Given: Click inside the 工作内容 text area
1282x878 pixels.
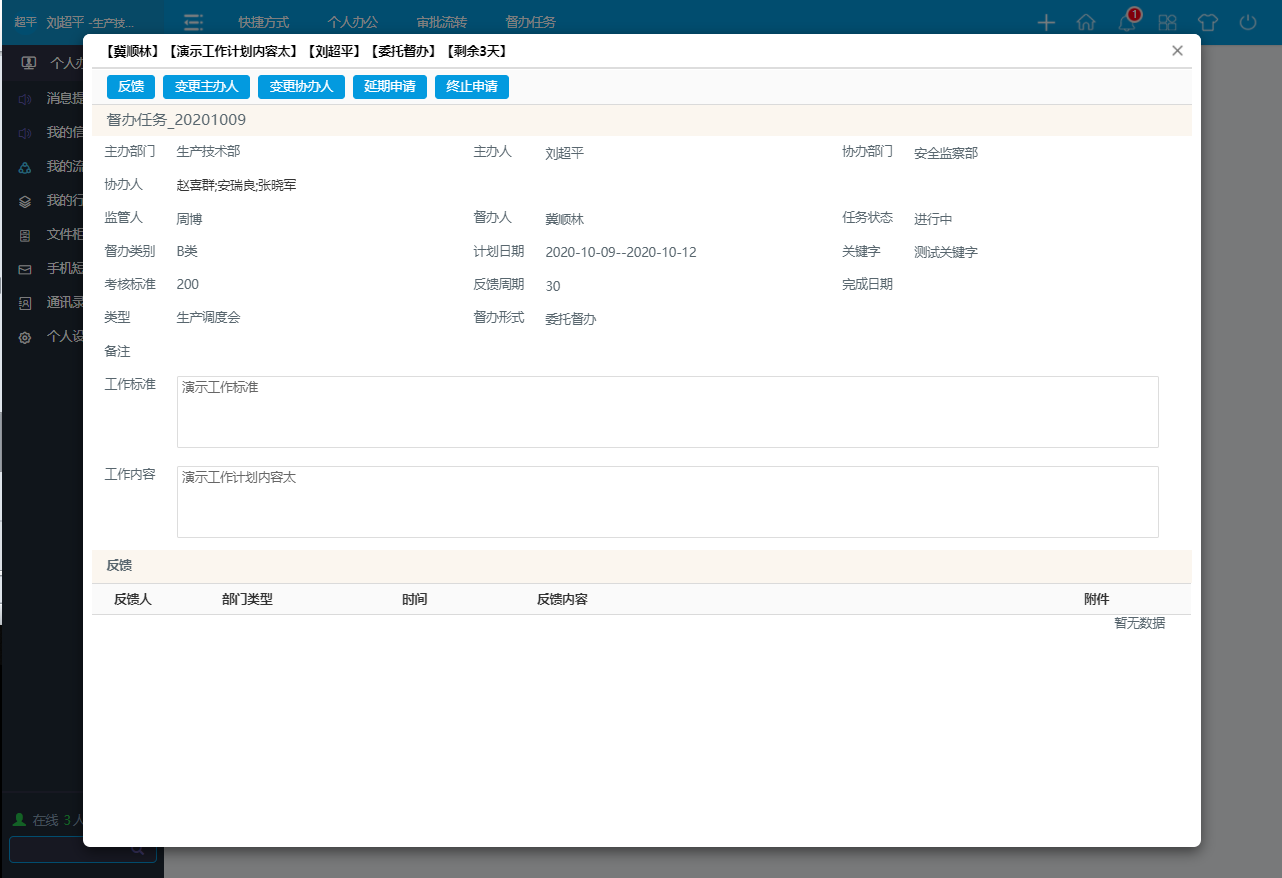Looking at the screenshot, I should 667,502.
